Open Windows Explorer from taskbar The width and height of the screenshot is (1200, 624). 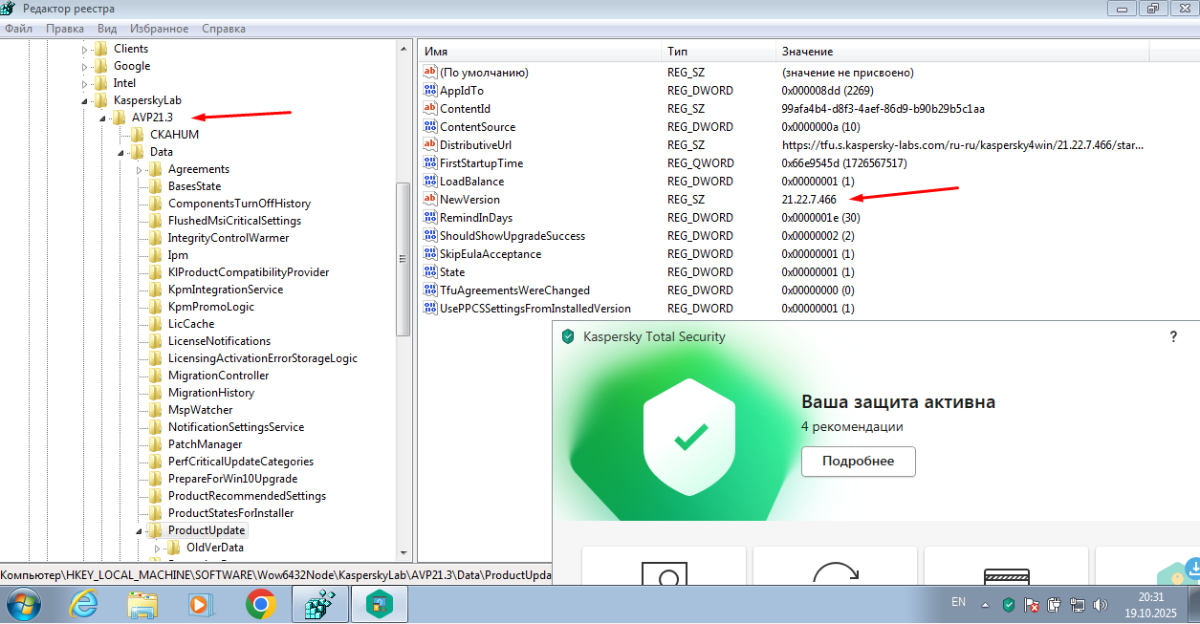point(143,604)
